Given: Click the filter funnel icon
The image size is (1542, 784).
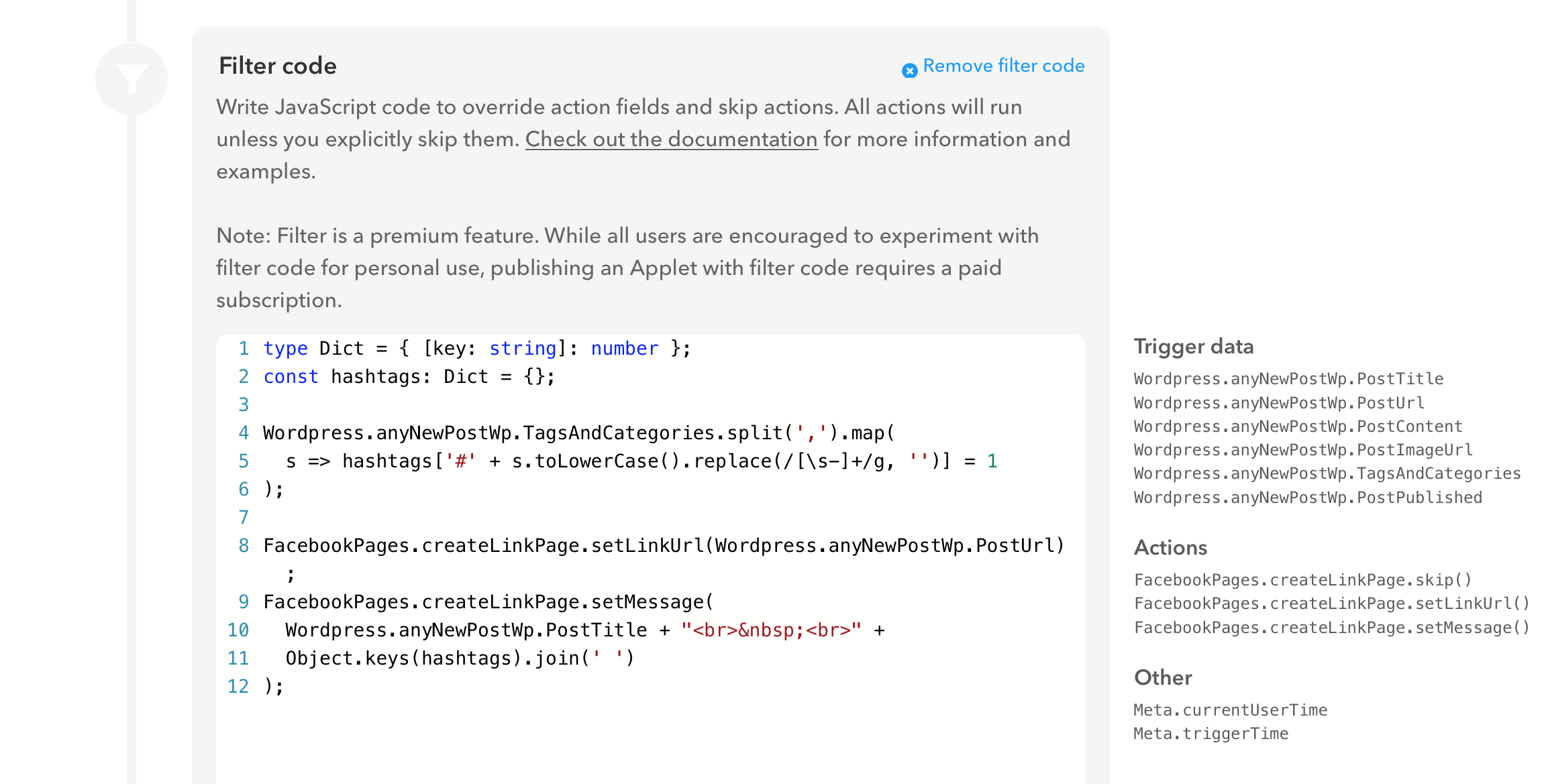Looking at the screenshot, I should pos(132,77).
